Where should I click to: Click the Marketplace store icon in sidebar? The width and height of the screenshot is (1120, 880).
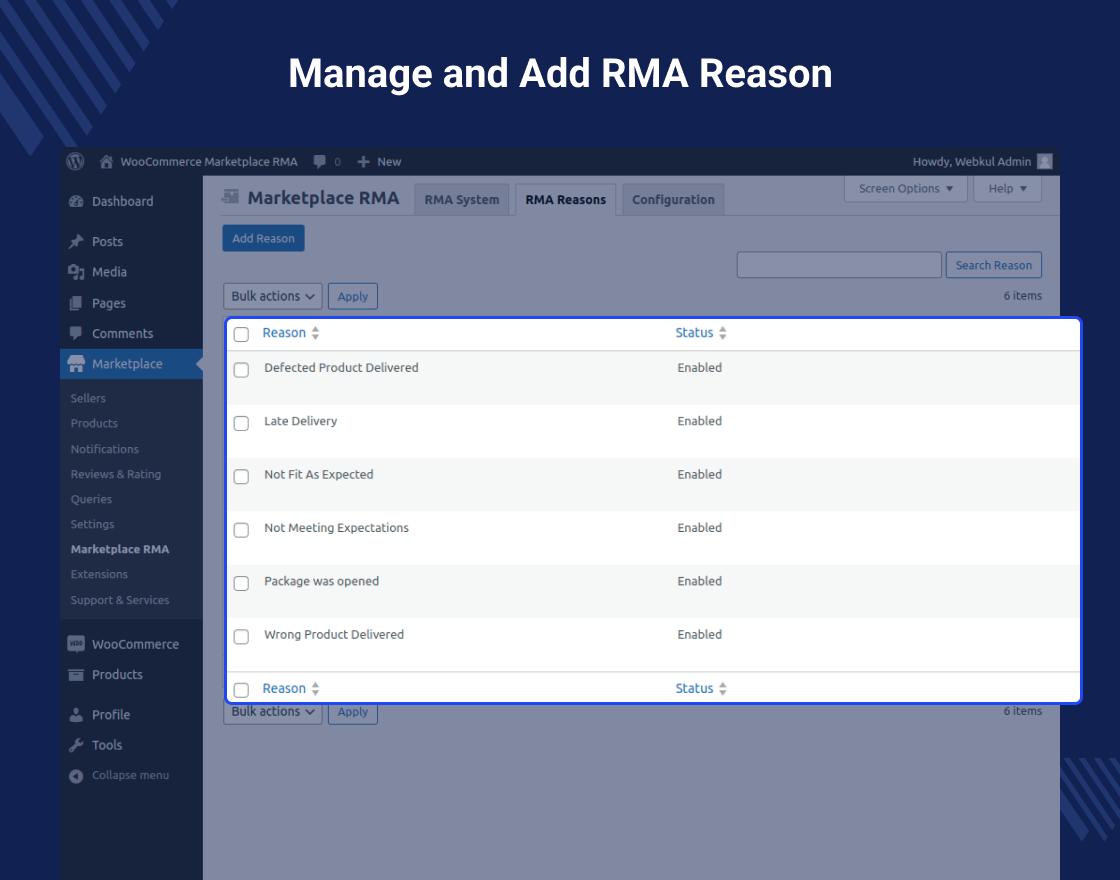pyautogui.click(x=77, y=363)
